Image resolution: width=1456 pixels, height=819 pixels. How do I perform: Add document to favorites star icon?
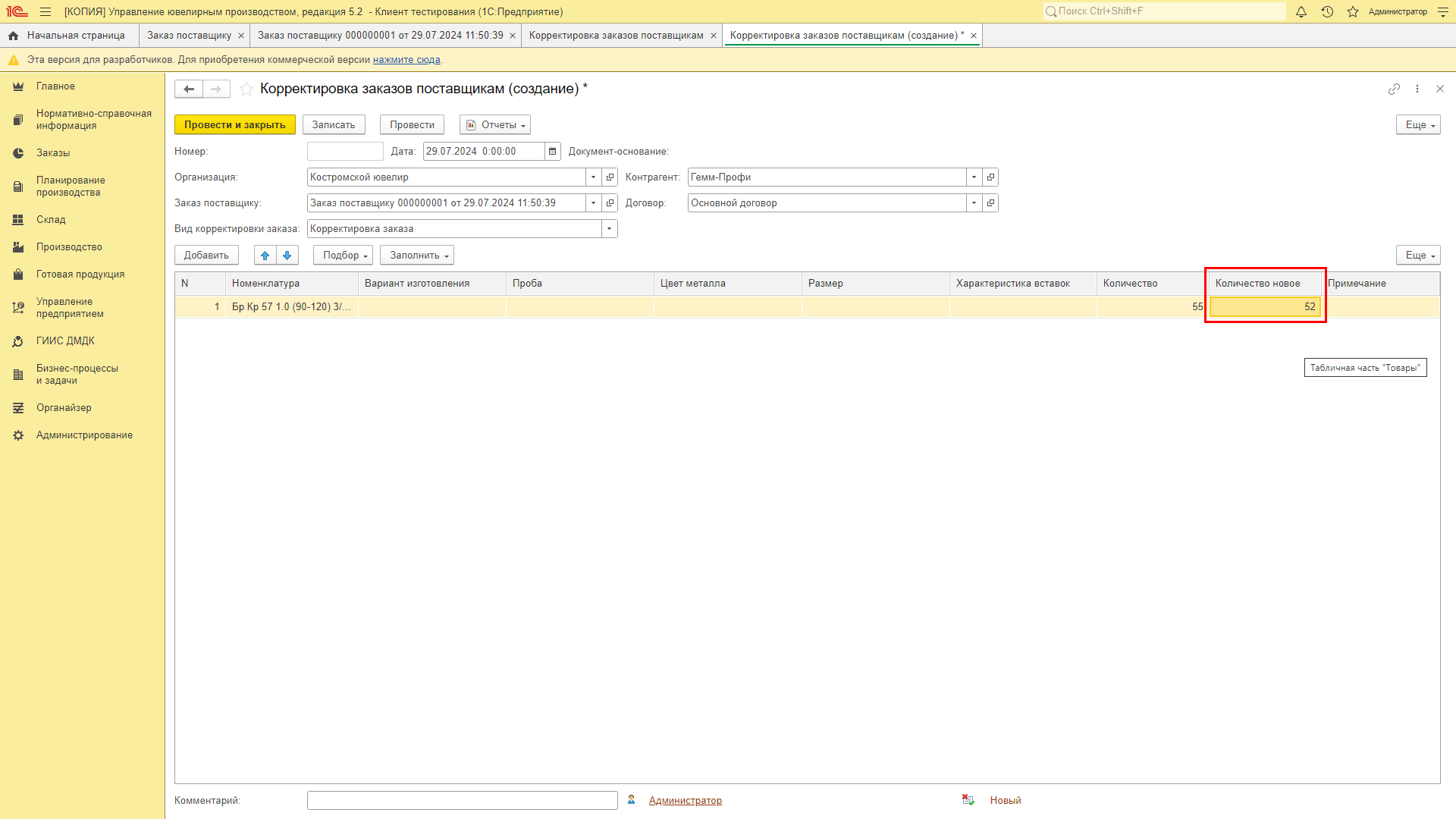point(246,89)
